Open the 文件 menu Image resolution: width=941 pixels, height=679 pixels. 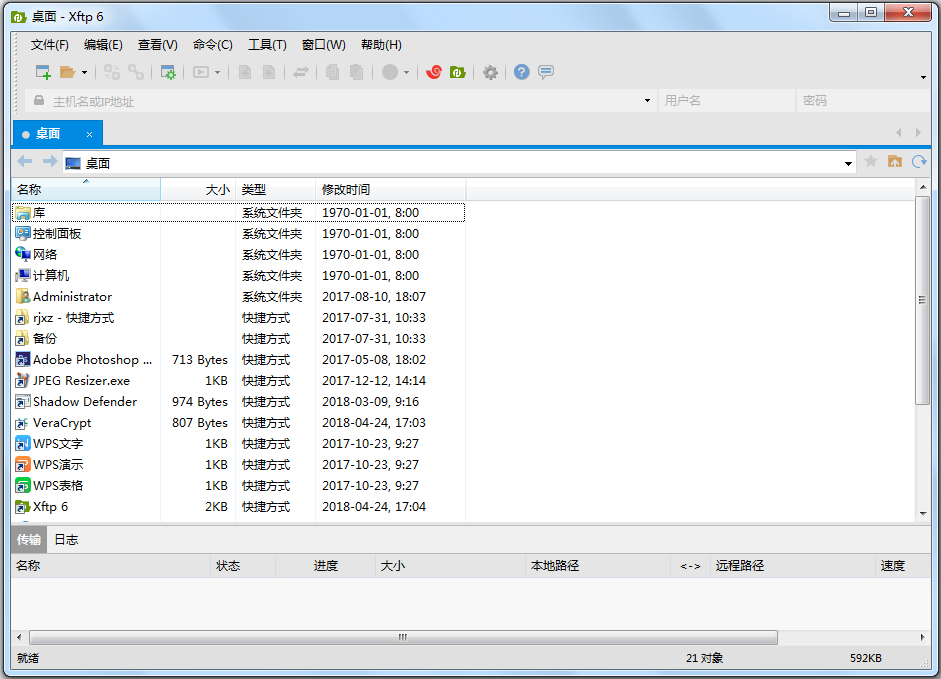pyautogui.click(x=48, y=44)
